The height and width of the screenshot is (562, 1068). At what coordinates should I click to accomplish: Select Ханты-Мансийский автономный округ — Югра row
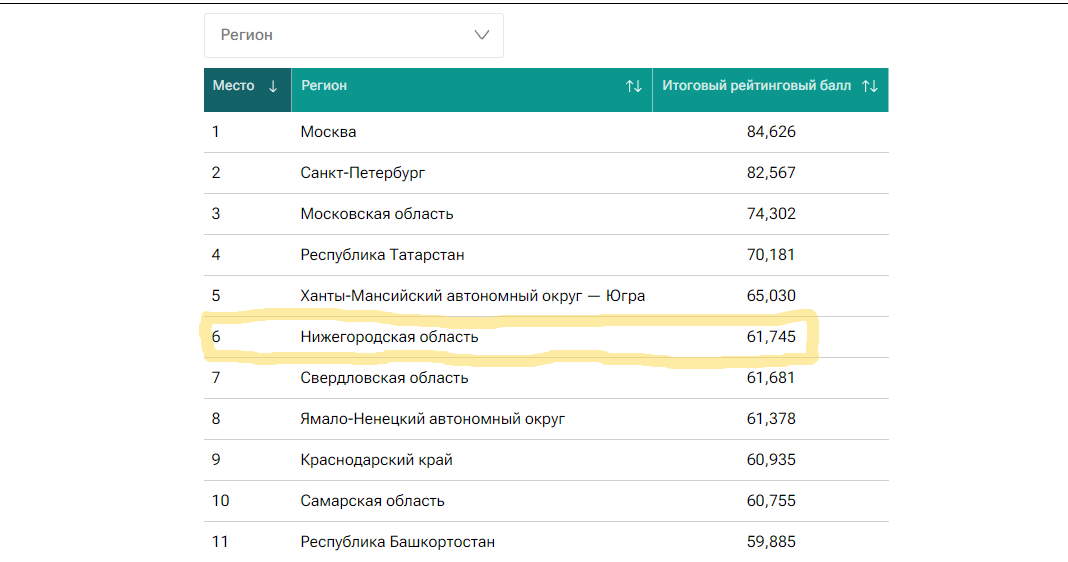tap(472, 296)
